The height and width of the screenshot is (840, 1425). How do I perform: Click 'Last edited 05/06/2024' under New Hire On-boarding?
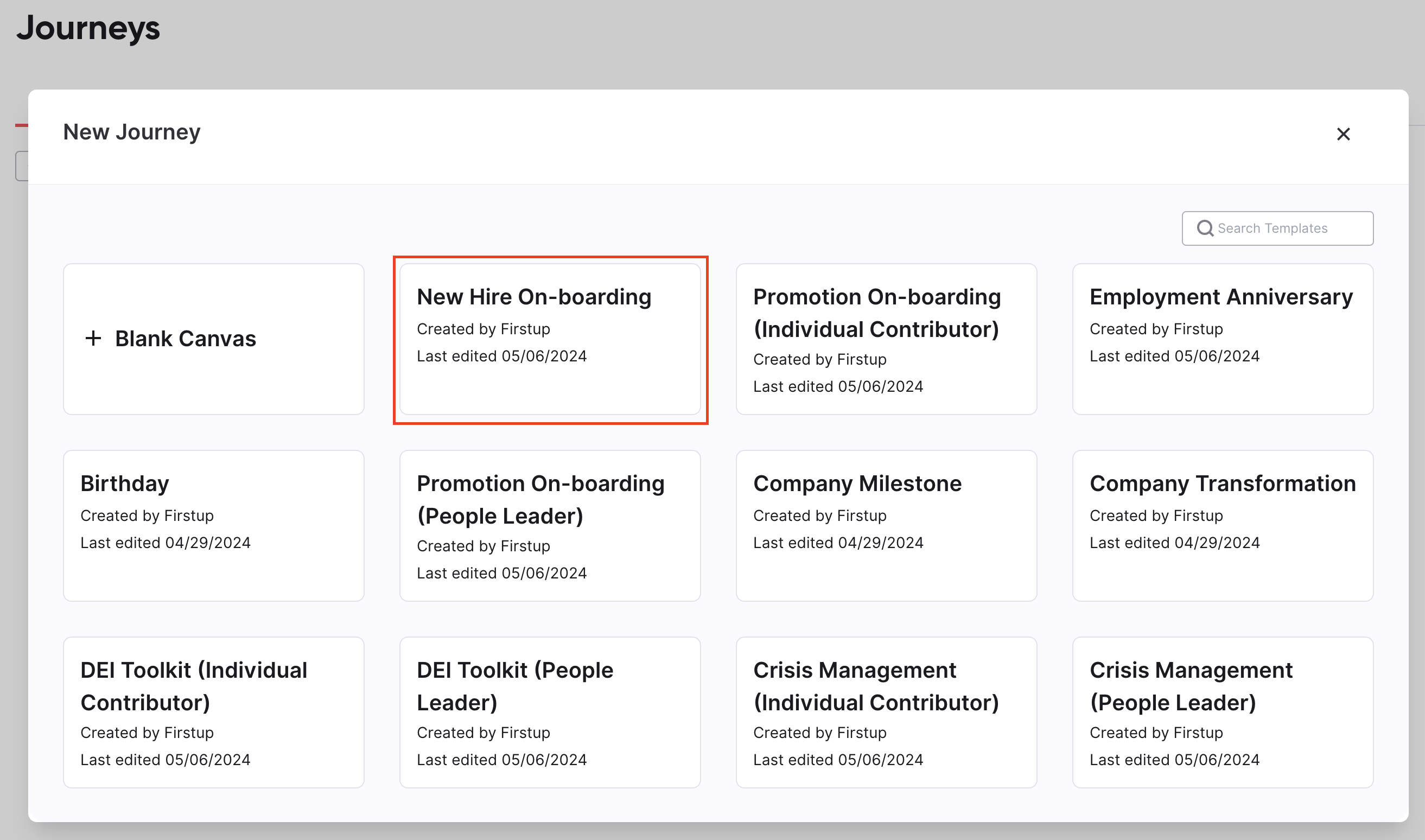501,355
